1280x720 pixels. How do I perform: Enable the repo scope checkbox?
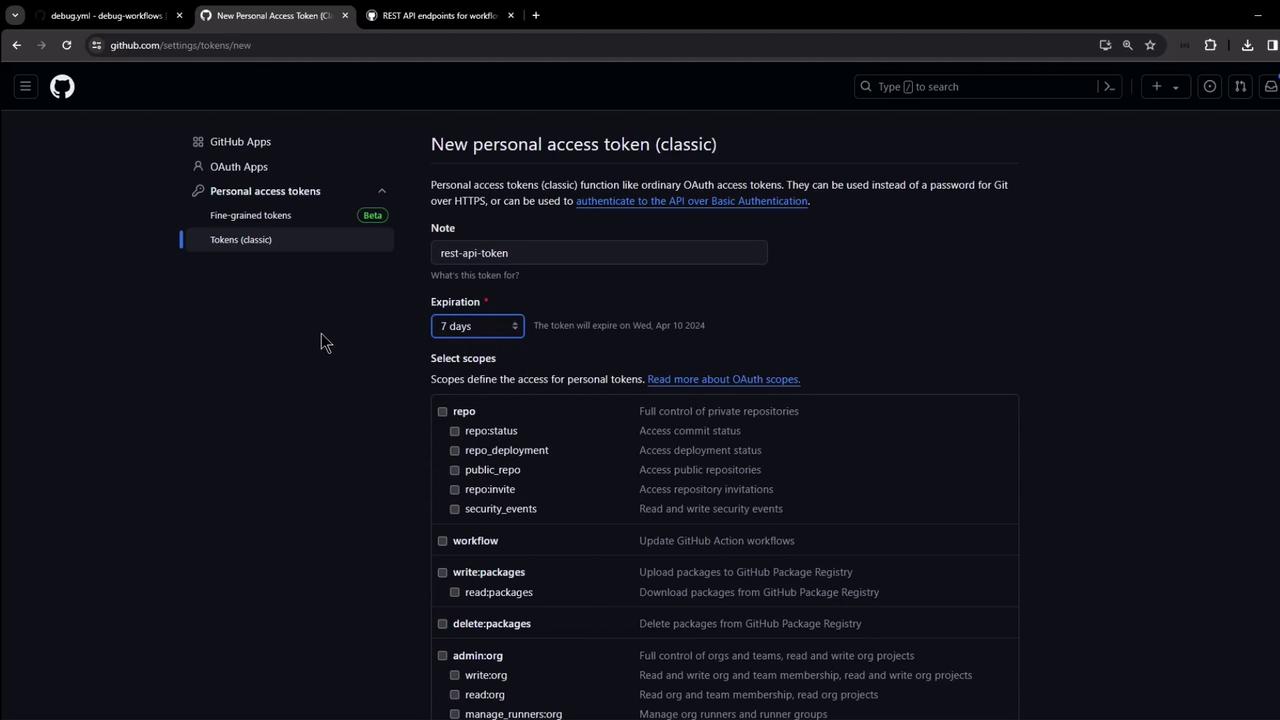coord(442,412)
